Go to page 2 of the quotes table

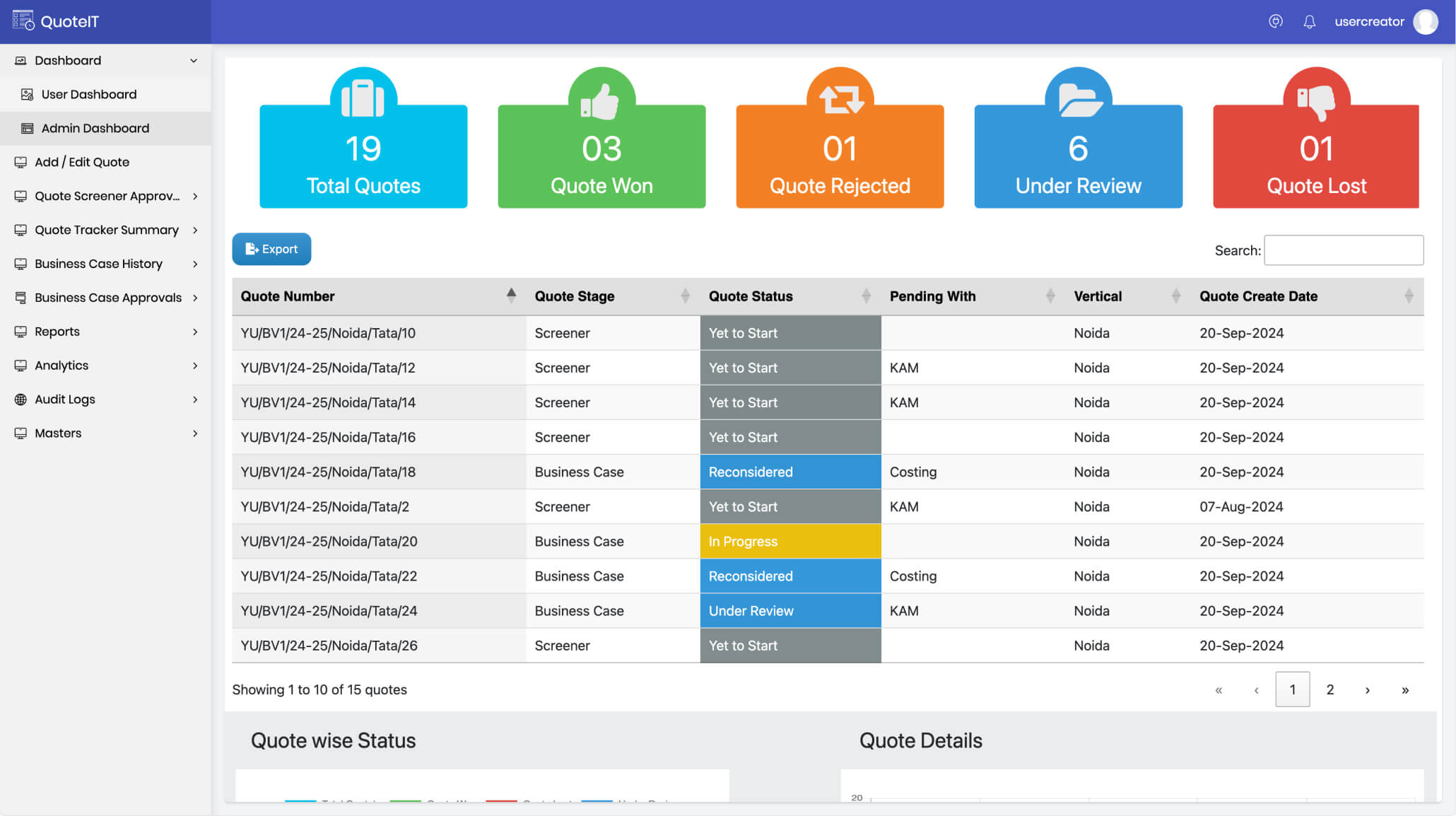tap(1329, 689)
